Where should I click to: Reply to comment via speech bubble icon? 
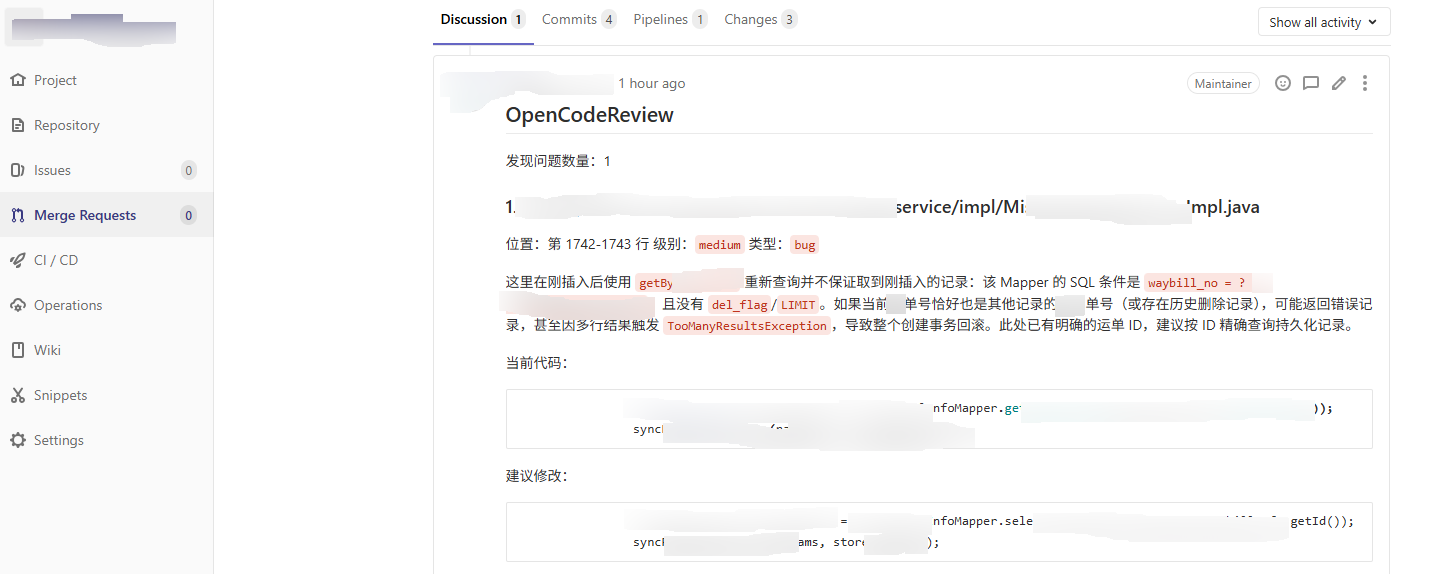[x=1311, y=83]
